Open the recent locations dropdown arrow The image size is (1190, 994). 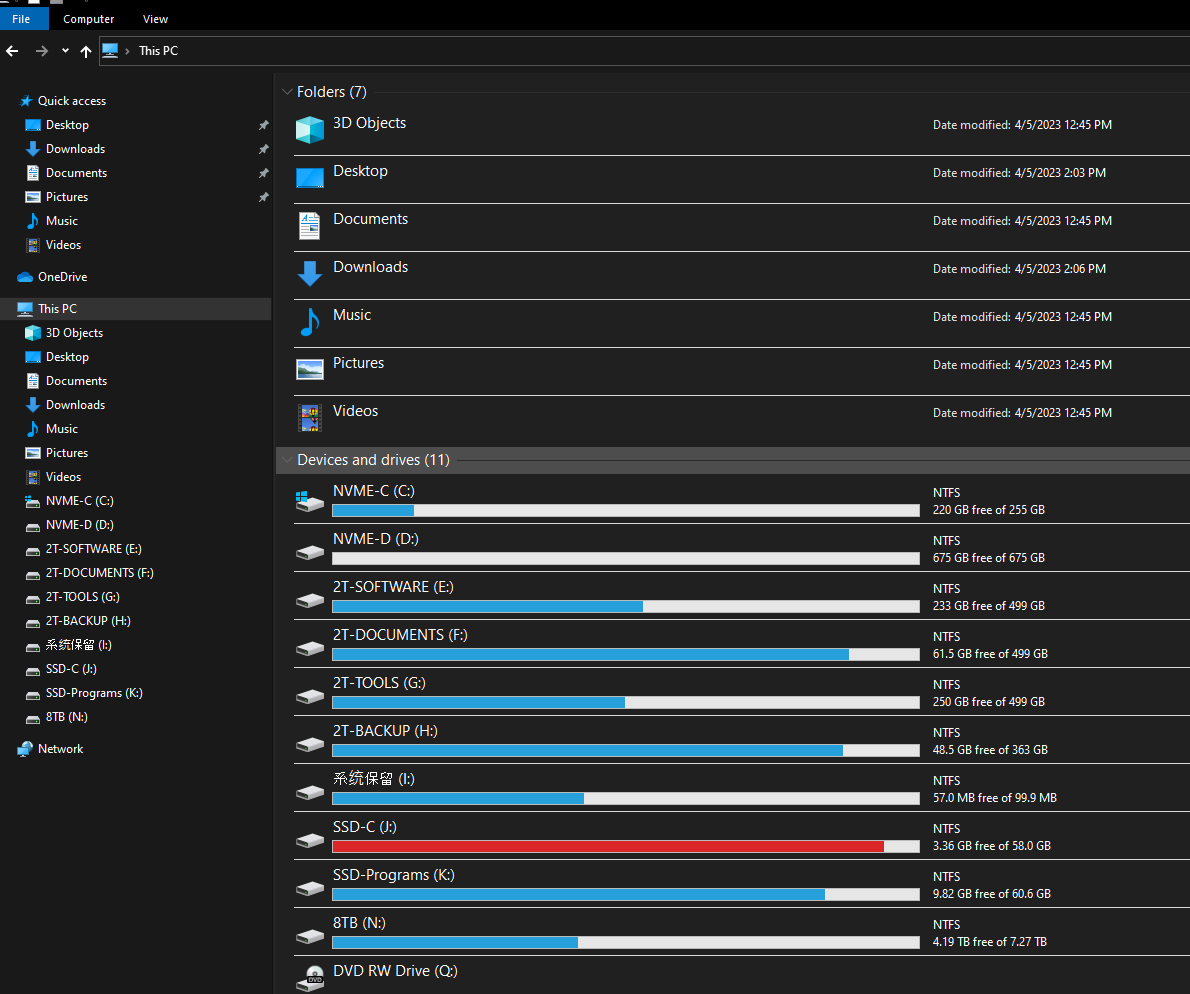[65, 51]
